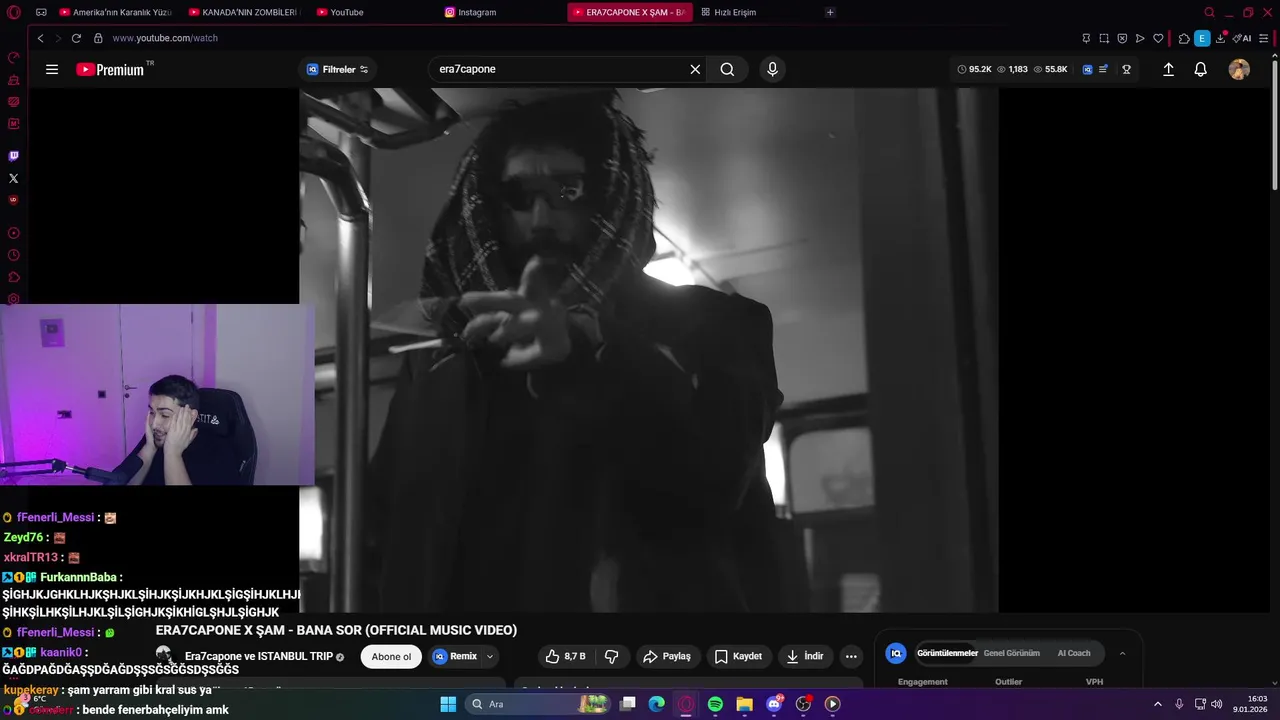Show hidden system tray icons
Viewport: 1280px width, 720px height.
point(1158,704)
